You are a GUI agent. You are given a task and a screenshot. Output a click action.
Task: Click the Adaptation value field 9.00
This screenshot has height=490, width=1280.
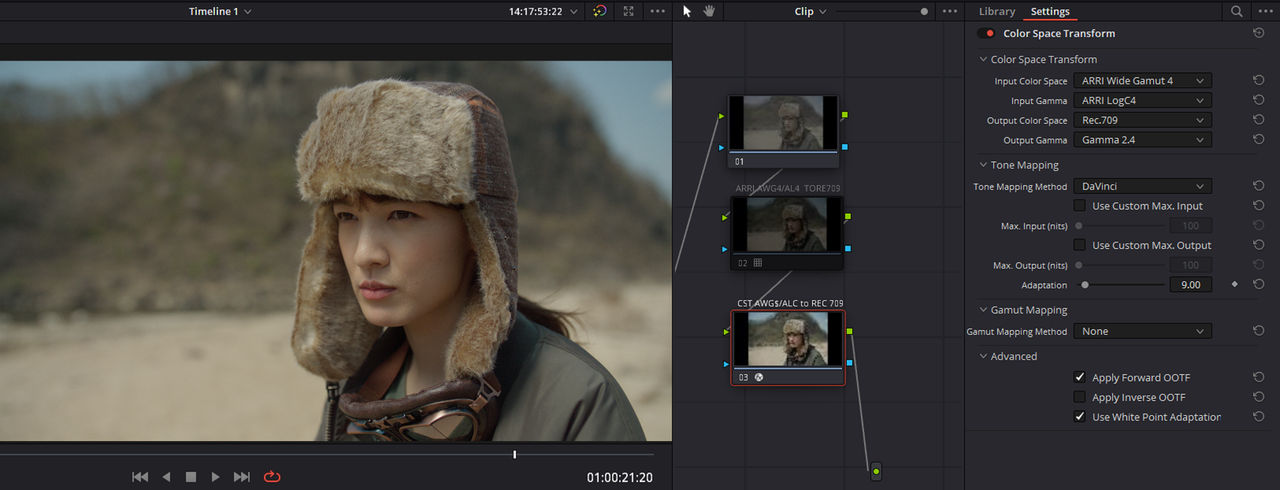pyautogui.click(x=1190, y=285)
